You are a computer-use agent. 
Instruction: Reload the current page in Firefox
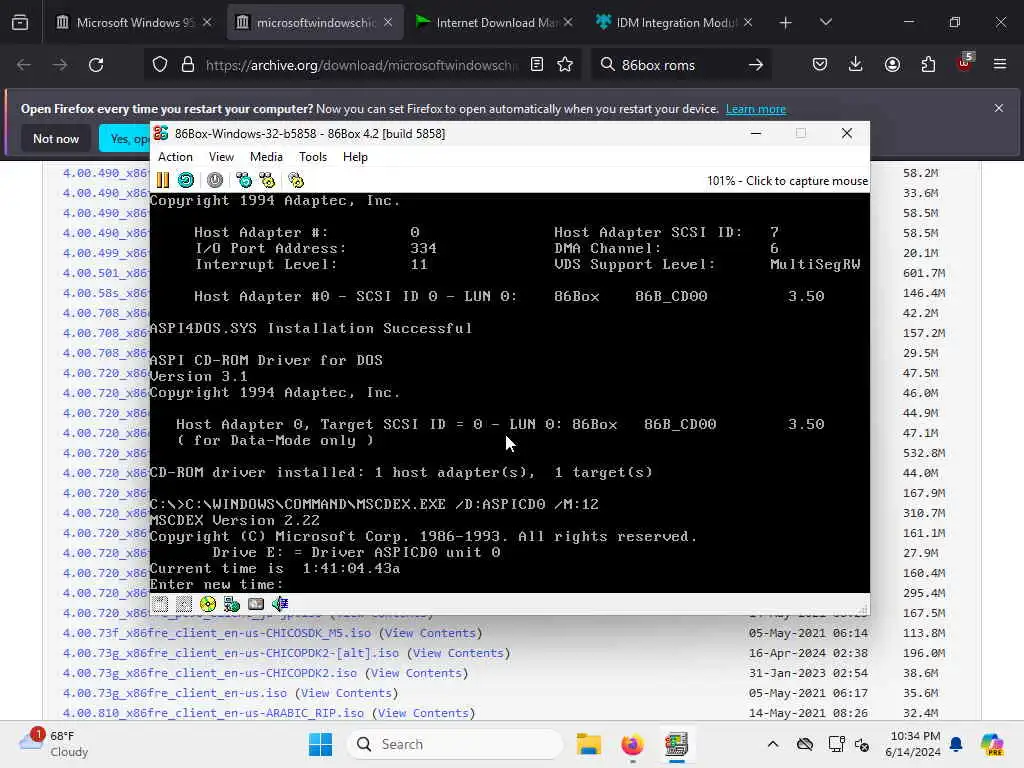pyautogui.click(x=96, y=65)
